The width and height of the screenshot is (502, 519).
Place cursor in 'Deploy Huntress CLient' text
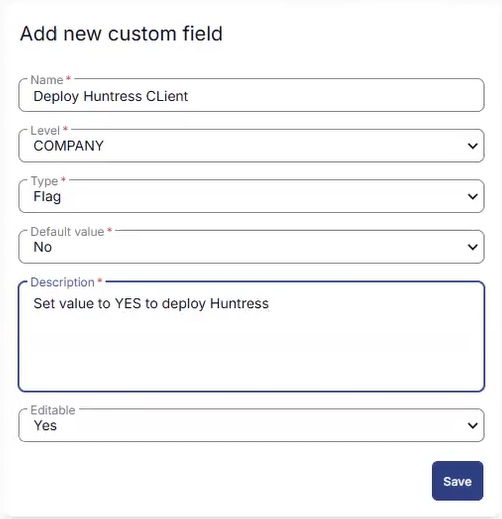pos(111,96)
